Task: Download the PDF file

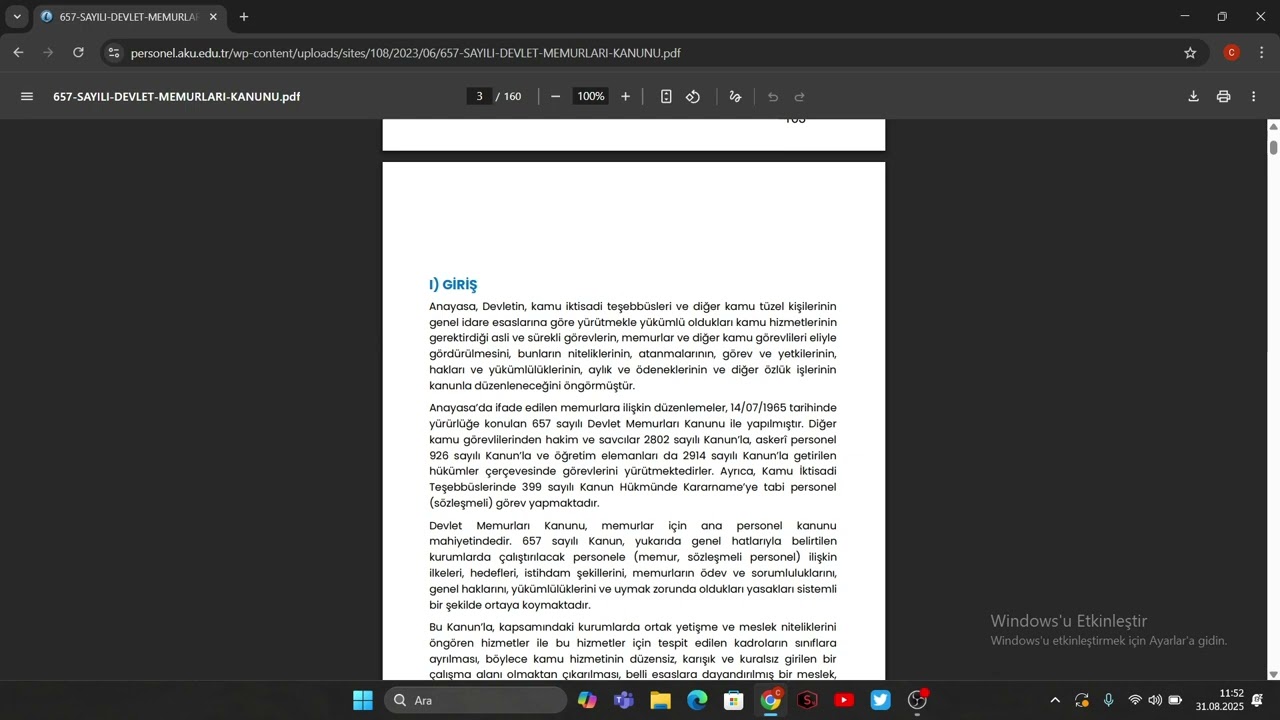Action: [1193, 97]
